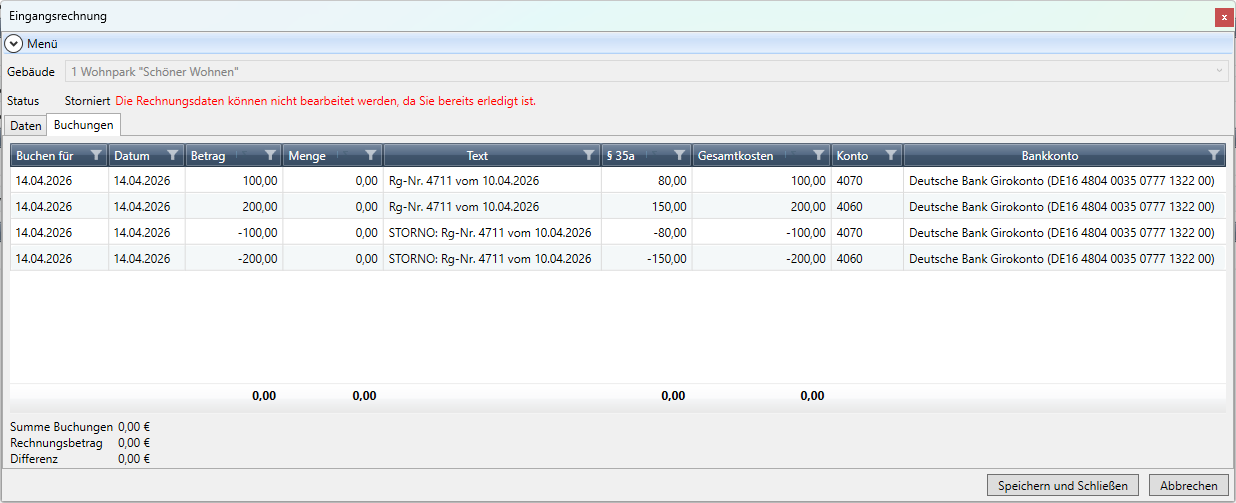The height and width of the screenshot is (503, 1236).
Task: Sort by Datum column header
Action: point(132,156)
